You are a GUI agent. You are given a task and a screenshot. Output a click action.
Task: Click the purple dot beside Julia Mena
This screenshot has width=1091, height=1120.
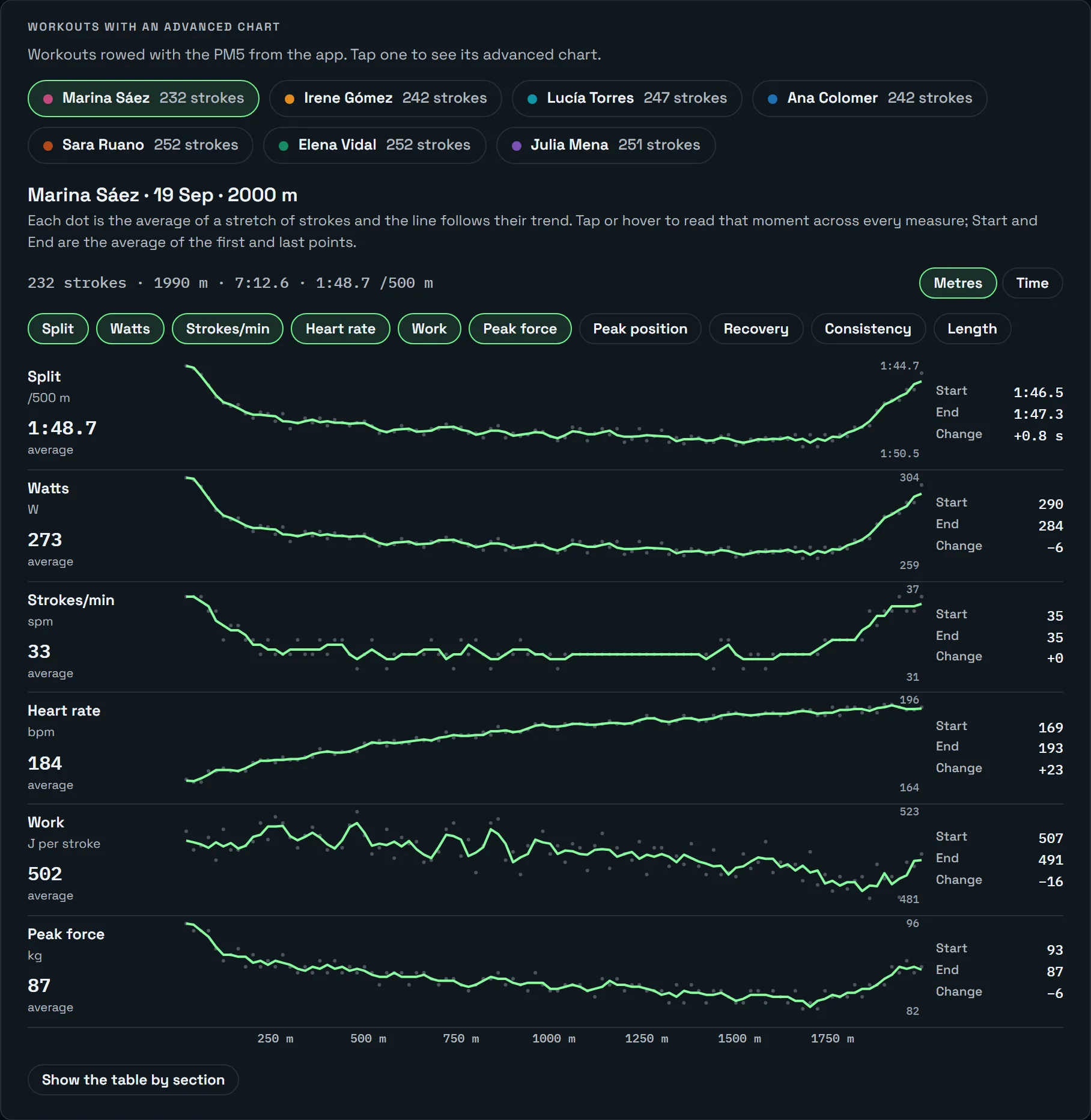(x=516, y=145)
